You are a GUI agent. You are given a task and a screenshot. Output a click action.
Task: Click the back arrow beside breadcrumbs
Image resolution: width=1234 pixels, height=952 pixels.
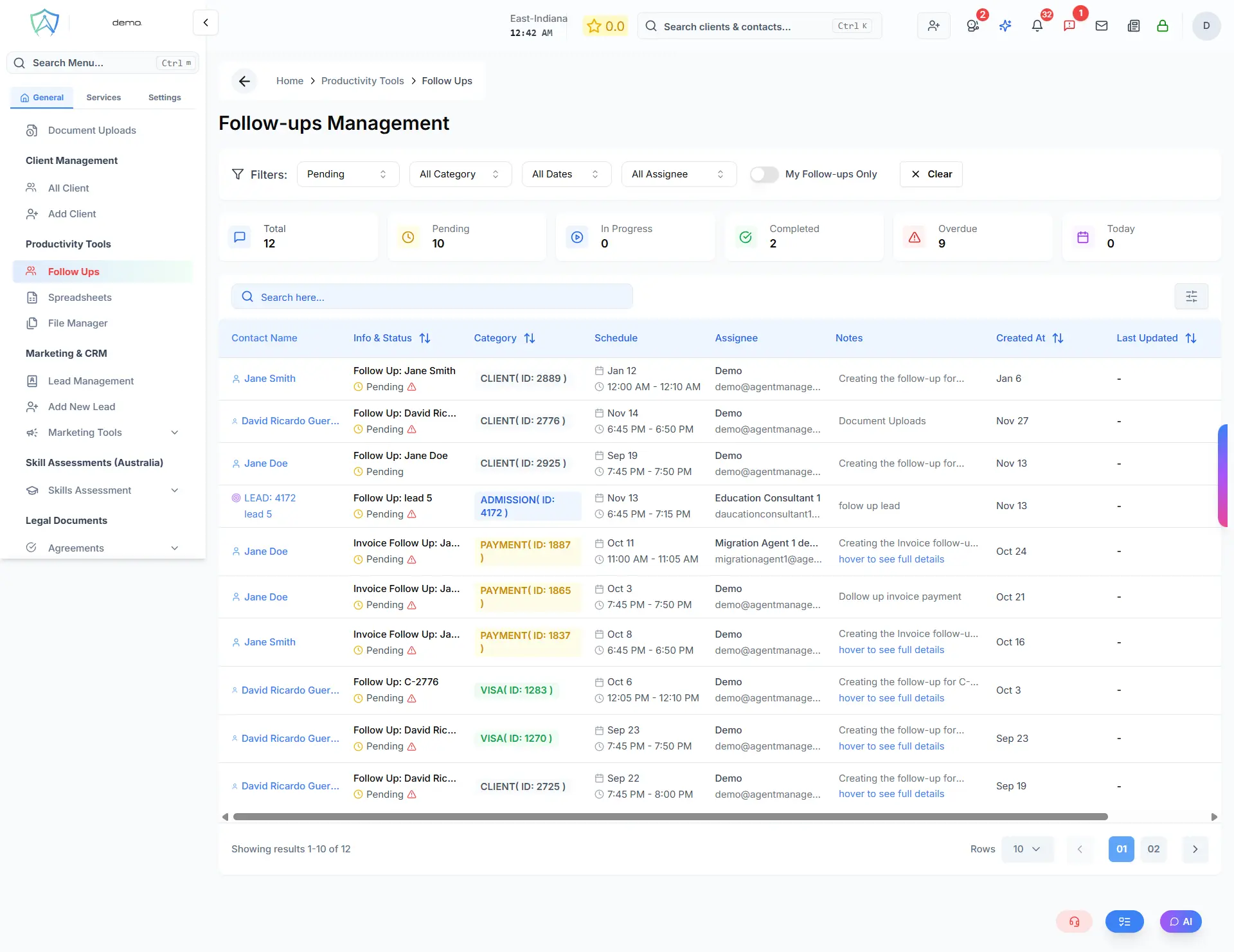(244, 81)
